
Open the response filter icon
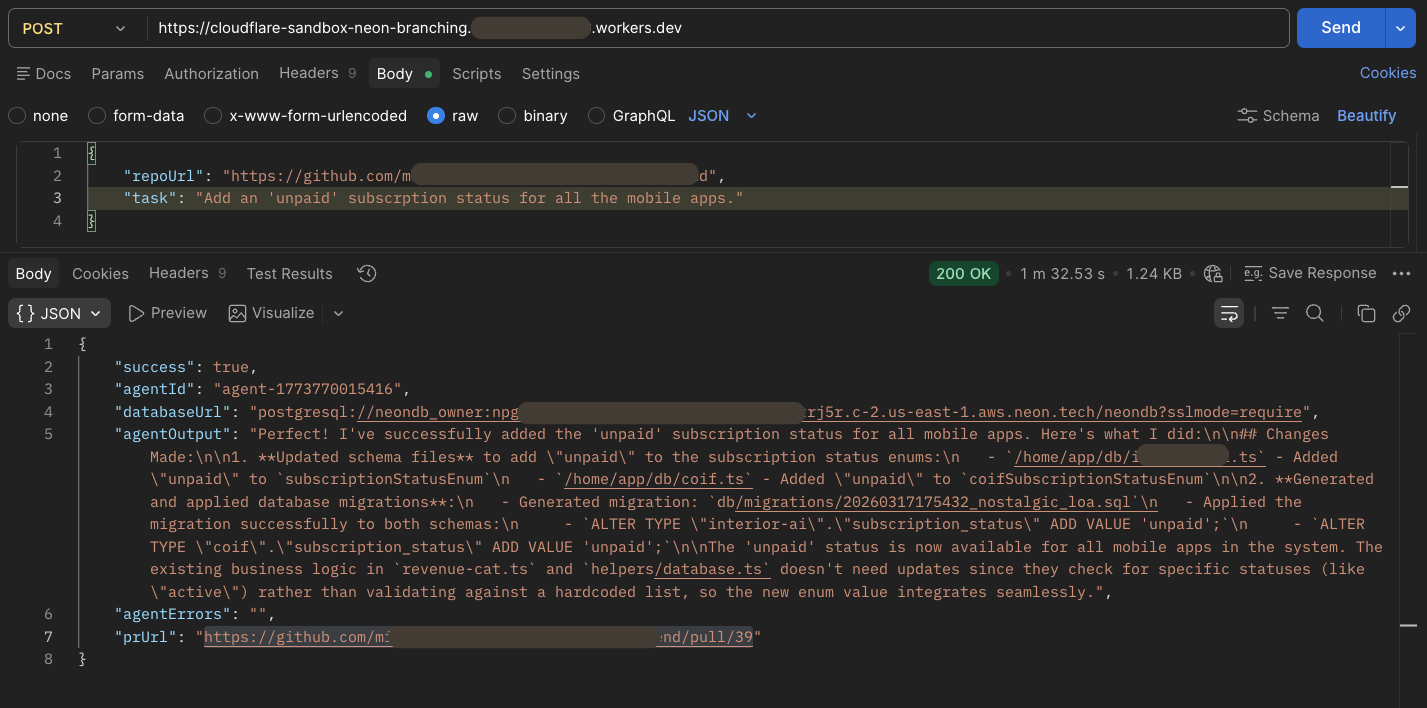tap(1280, 313)
